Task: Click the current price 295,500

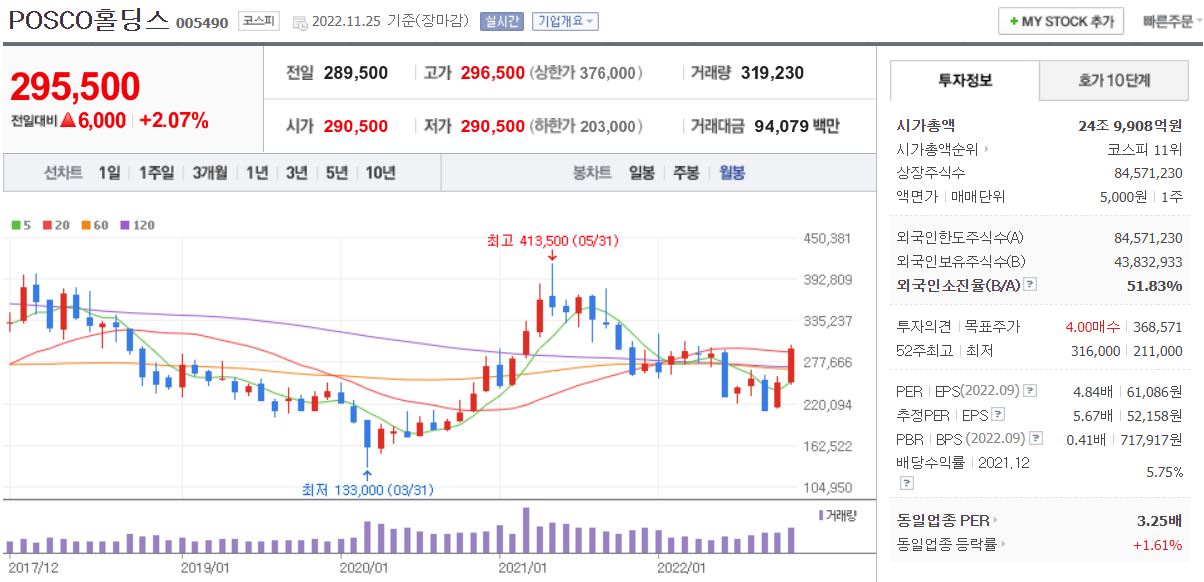Action: pyautogui.click(x=75, y=87)
